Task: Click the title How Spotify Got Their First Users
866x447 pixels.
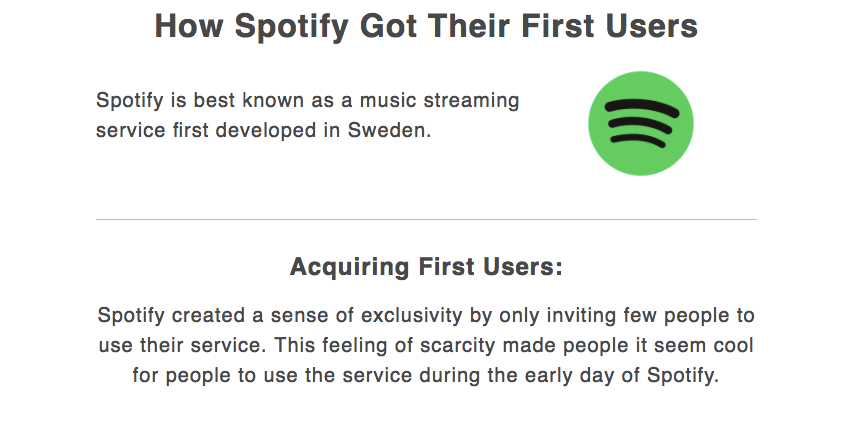Action: [x=426, y=26]
